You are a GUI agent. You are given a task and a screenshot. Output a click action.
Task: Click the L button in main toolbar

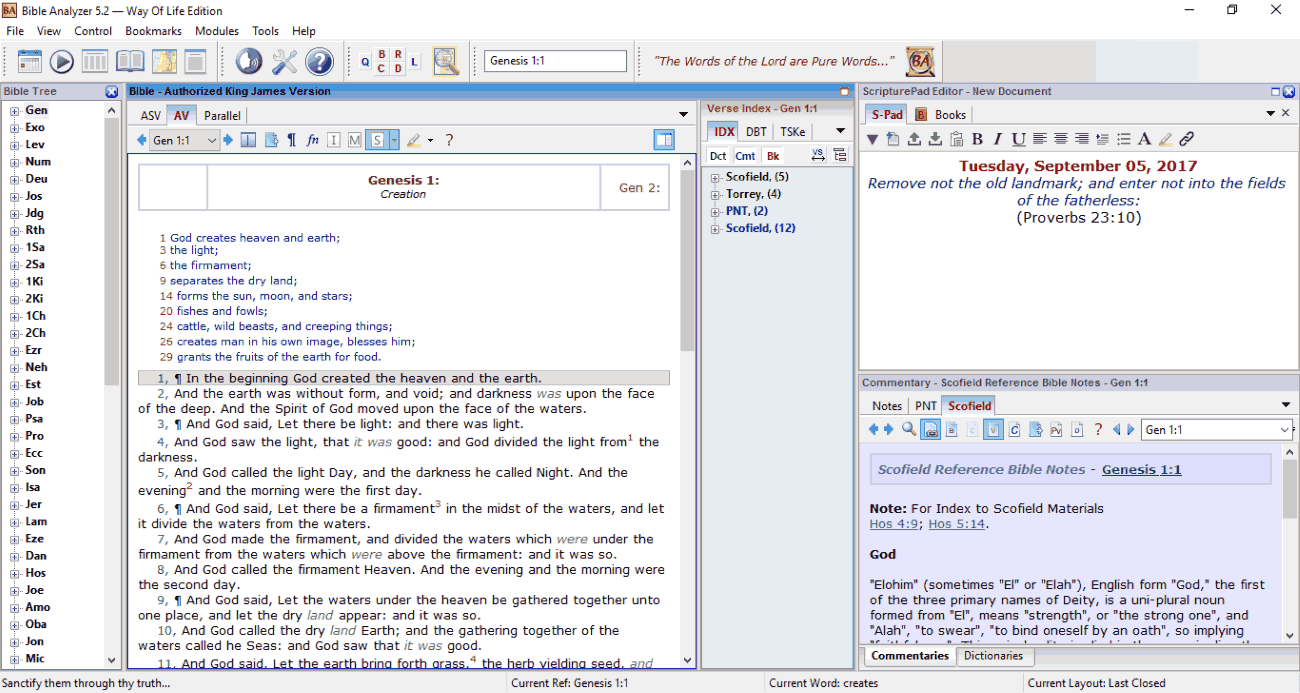pos(414,63)
